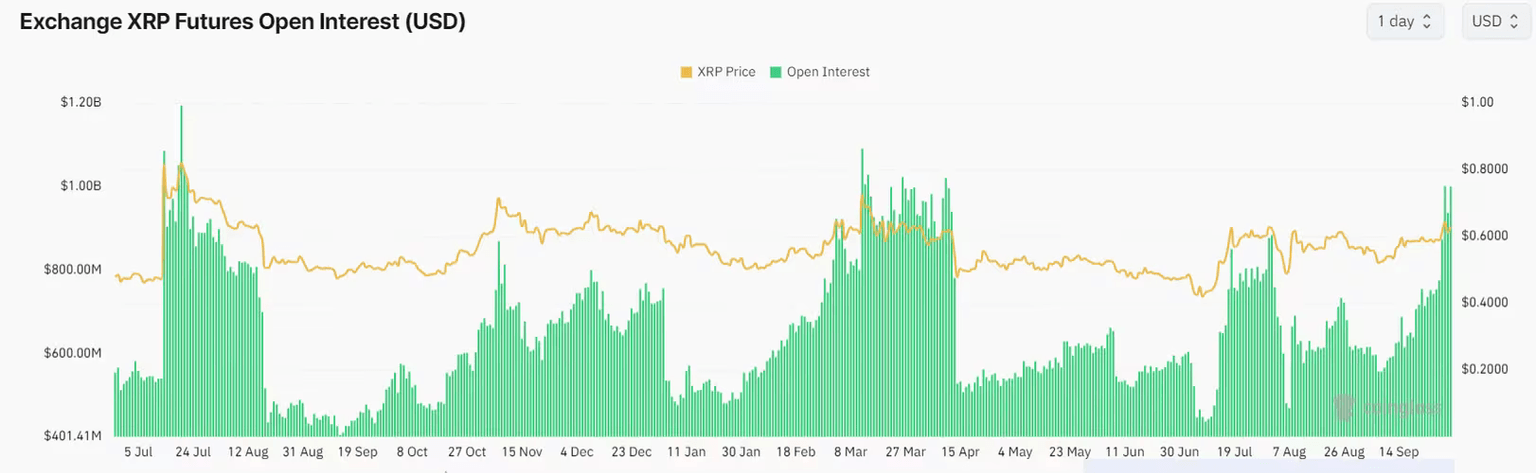Click the green Open Interest legend swatch
Viewport: 1536px width, 473px height.
[776, 72]
